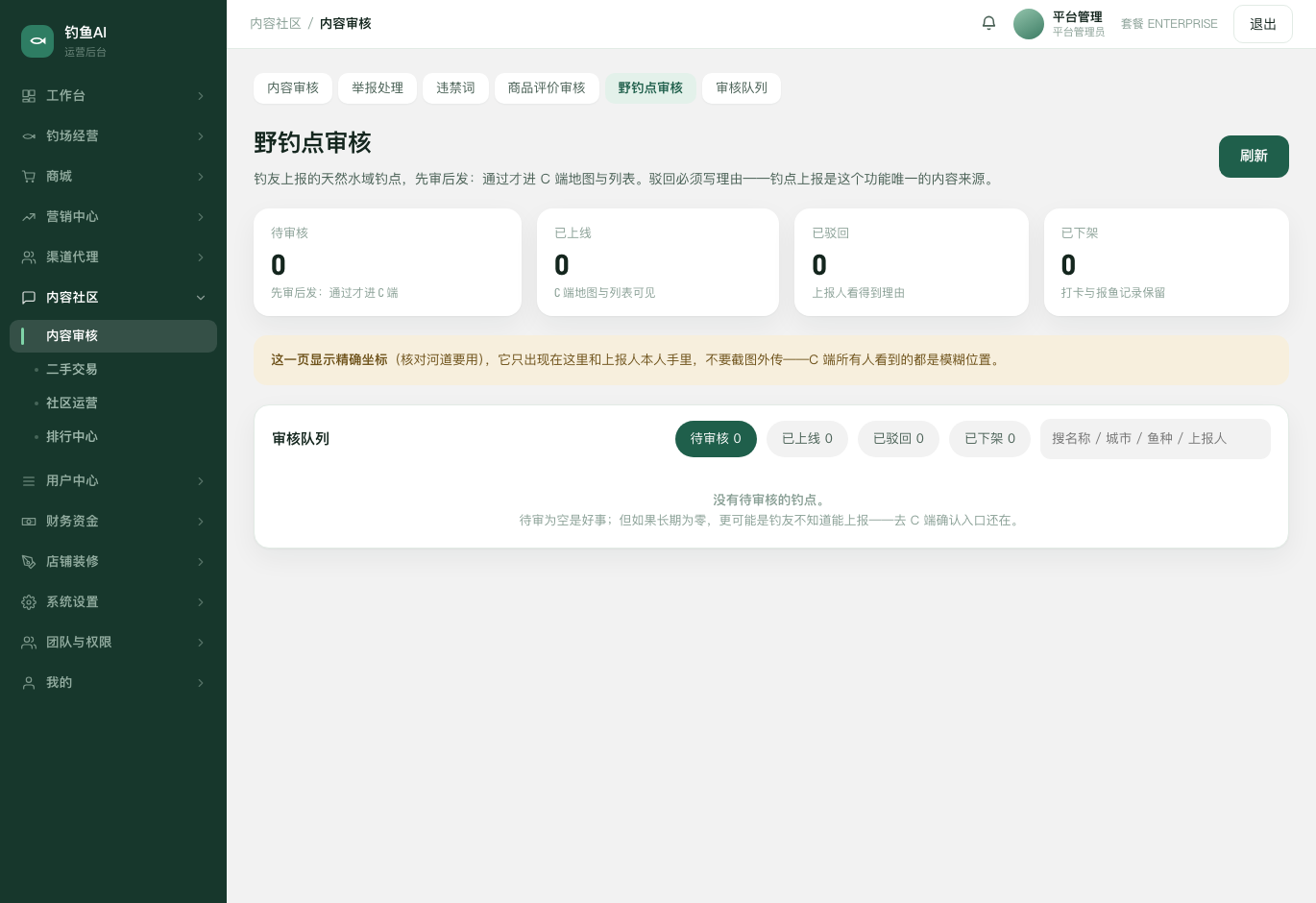
Task: Click the 待审核 statistics card
Action: [387, 262]
